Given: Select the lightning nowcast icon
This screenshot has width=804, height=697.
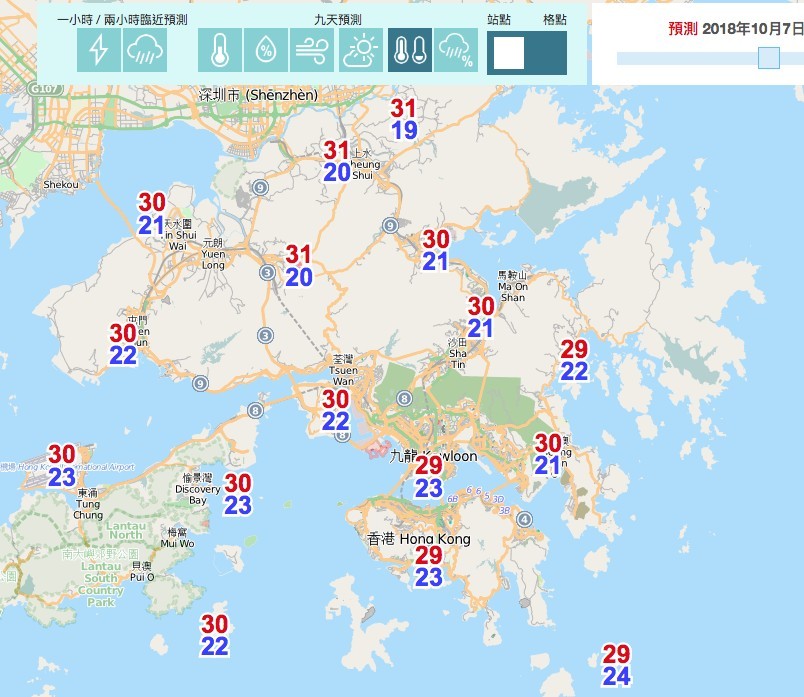Looking at the screenshot, I should 99,51.
